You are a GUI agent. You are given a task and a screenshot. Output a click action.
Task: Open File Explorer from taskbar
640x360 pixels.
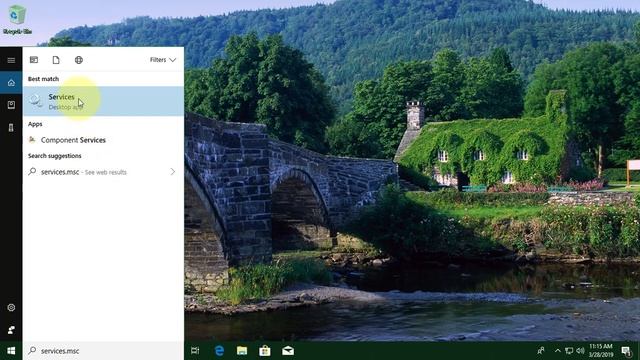(242, 351)
